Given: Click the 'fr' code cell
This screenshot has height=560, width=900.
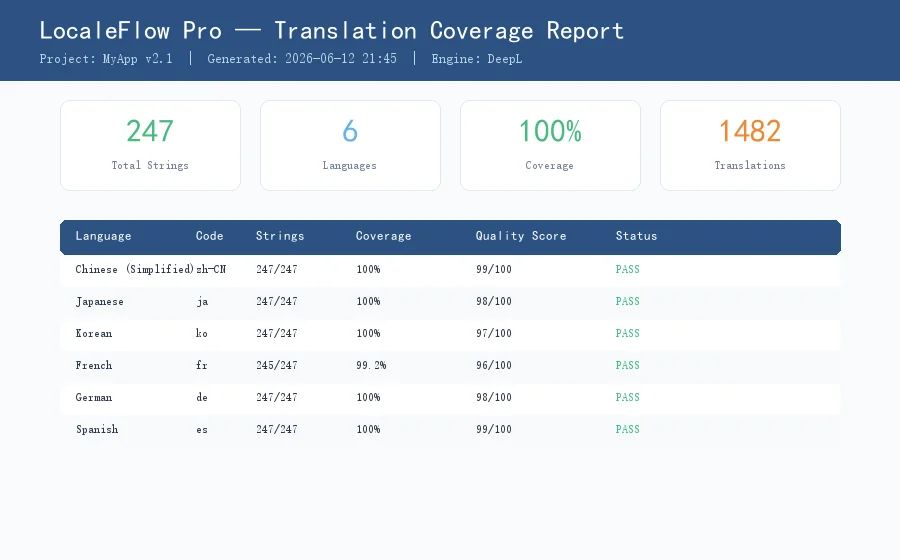Looking at the screenshot, I should pos(201,365).
